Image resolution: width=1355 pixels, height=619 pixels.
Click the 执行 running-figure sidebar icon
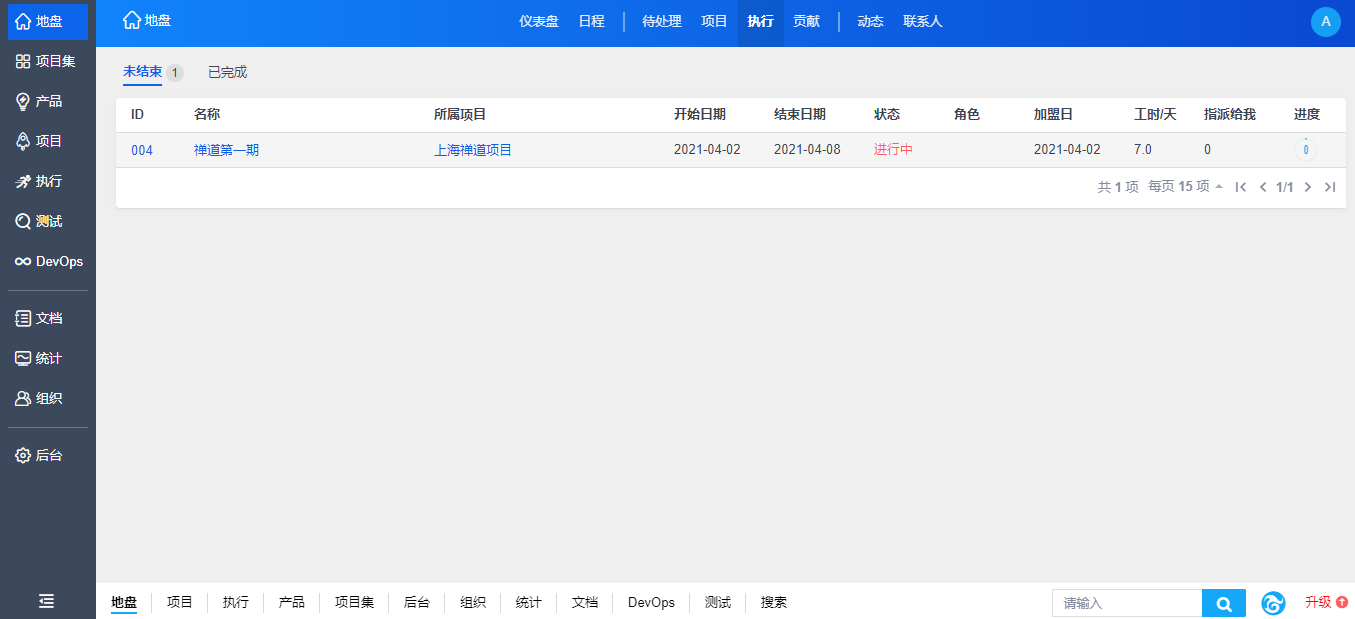[x=23, y=181]
